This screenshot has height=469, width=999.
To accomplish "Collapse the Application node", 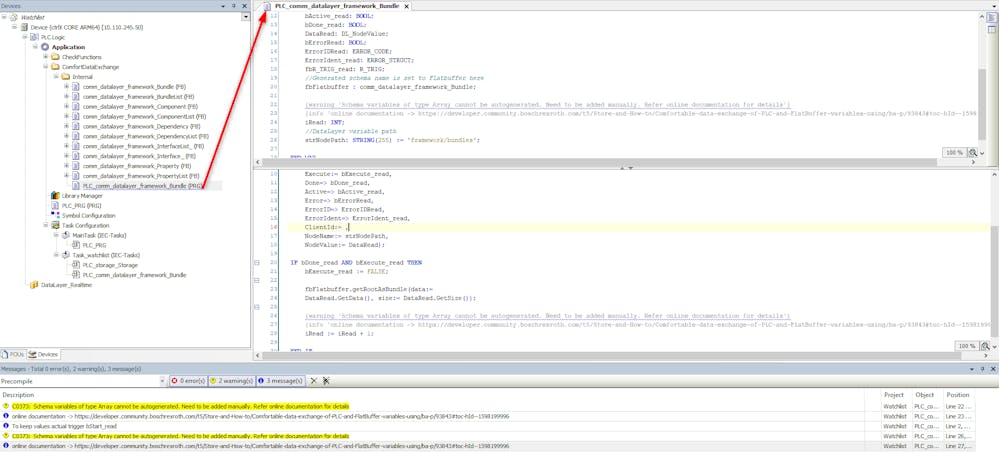I will click(x=36, y=47).
